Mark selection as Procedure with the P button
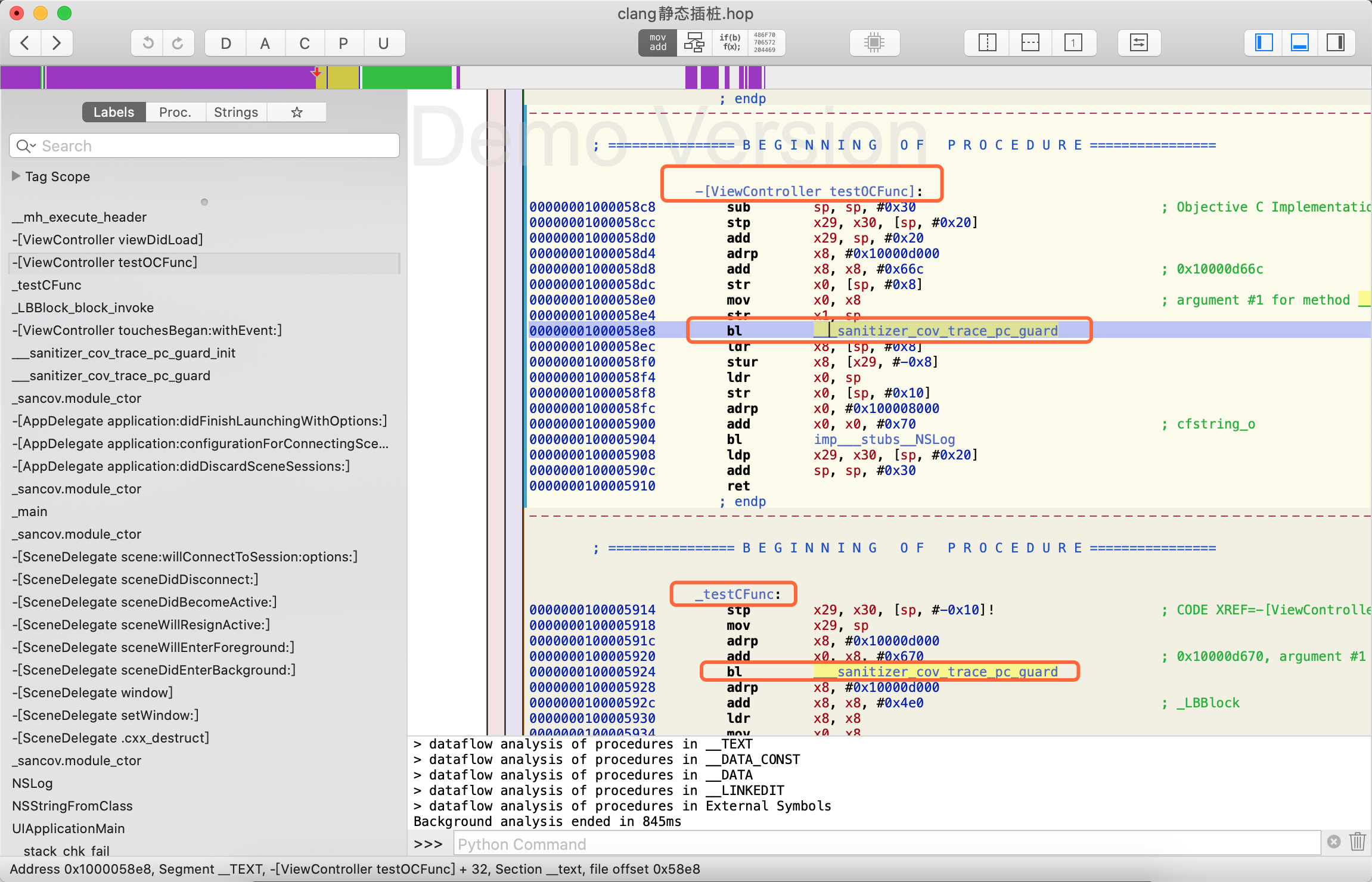Viewport: 1372px width, 882px height. (x=343, y=43)
